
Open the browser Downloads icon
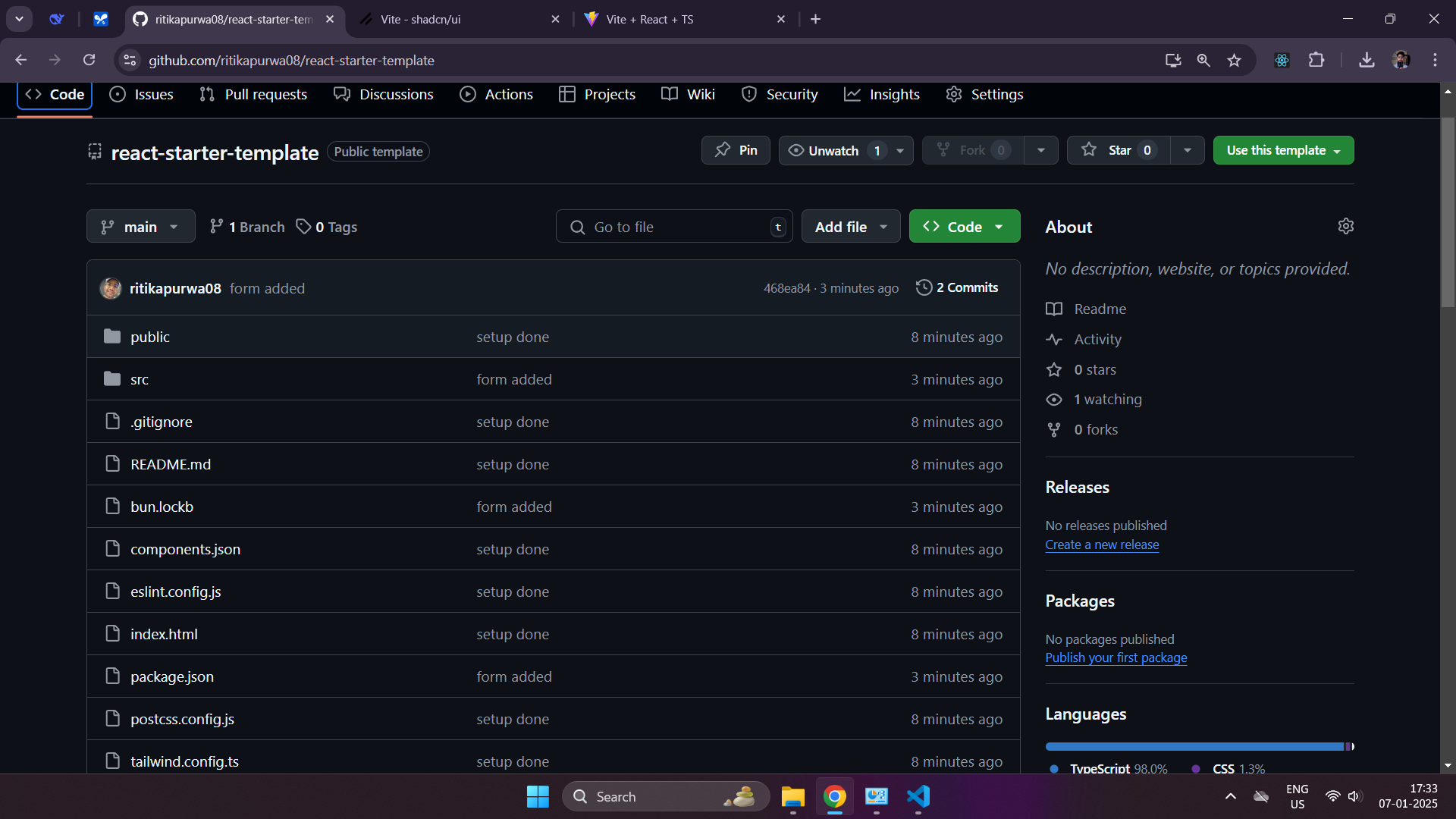(x=1367, y=60)
